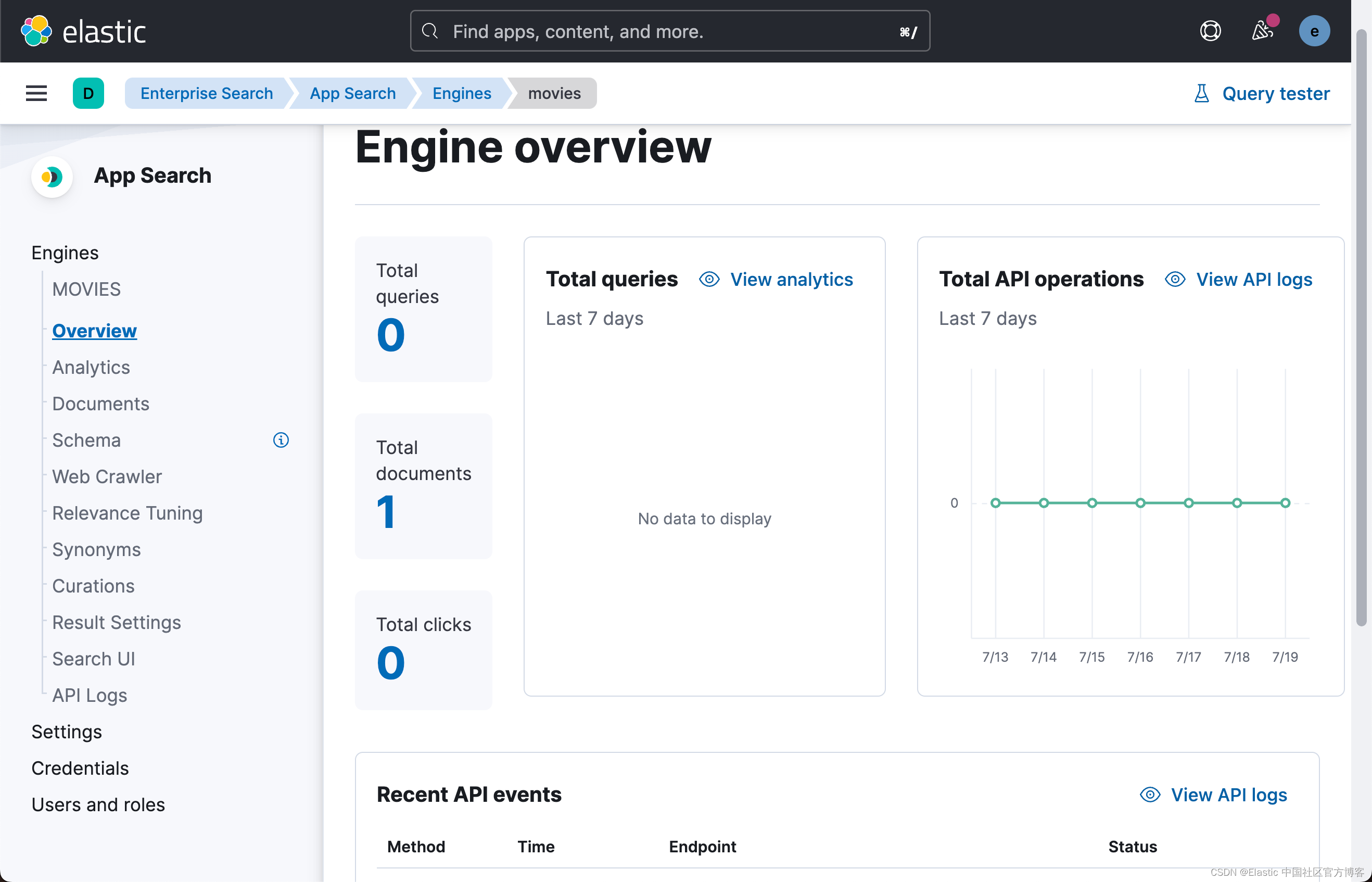Click the Schema info icon
The image size is (1372, 882).
281,440
